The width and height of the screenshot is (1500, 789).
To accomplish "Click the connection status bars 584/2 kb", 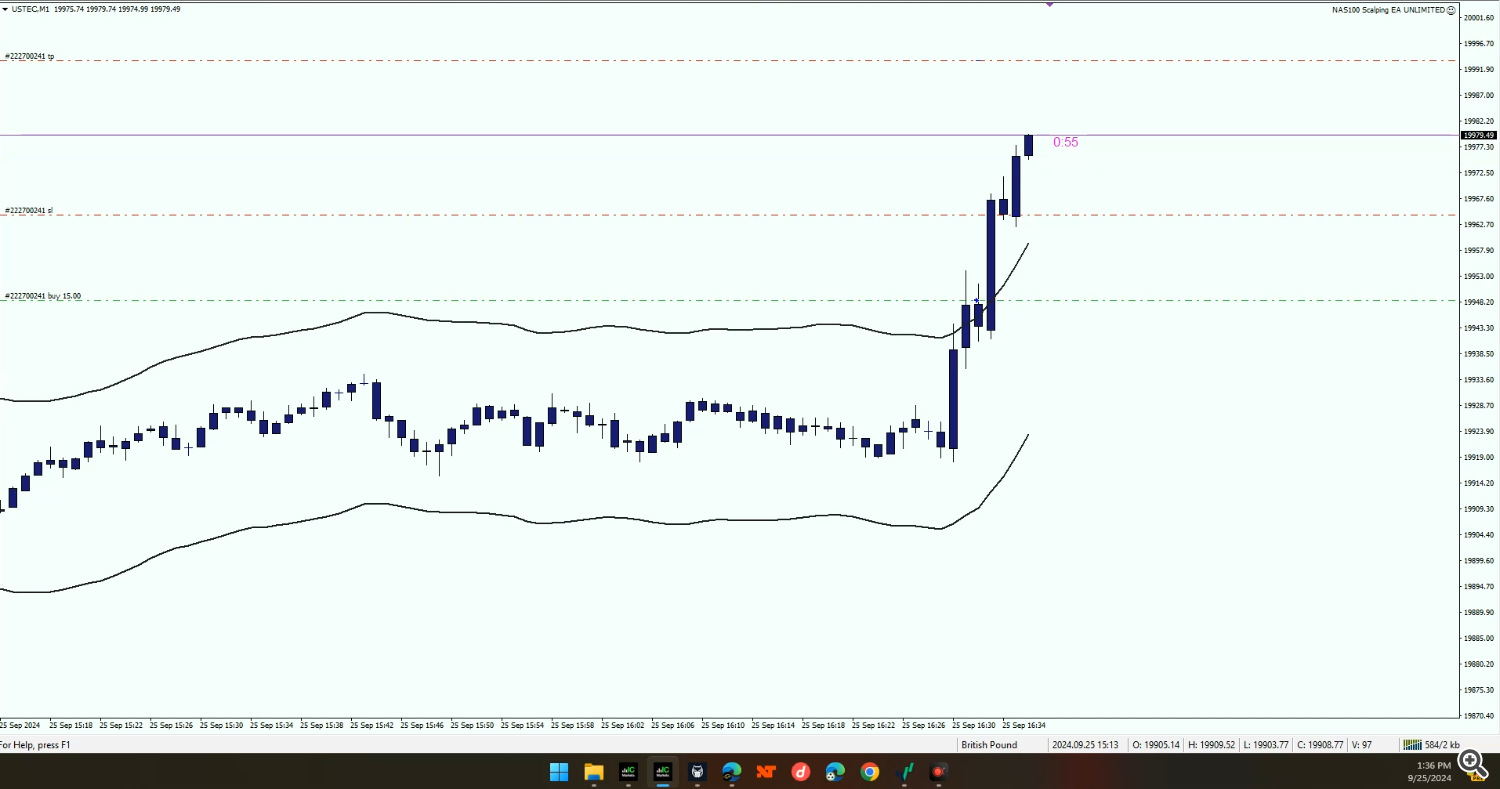I will pos(1431,745).
